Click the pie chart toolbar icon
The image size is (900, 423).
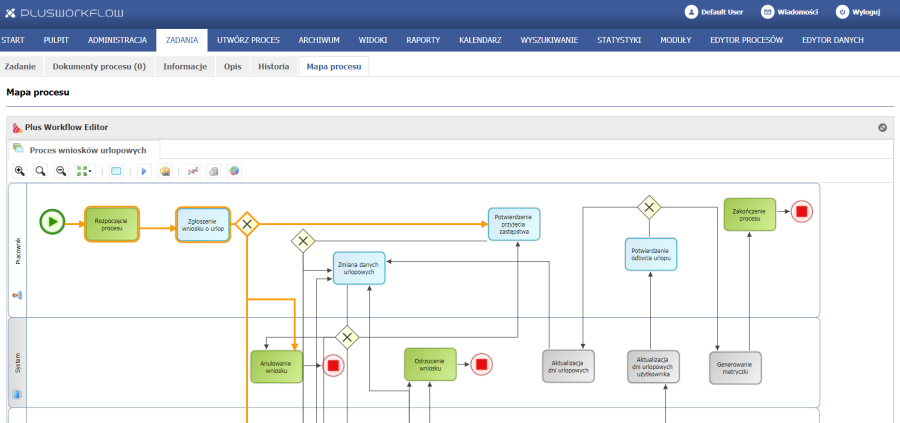click(234, 171)
